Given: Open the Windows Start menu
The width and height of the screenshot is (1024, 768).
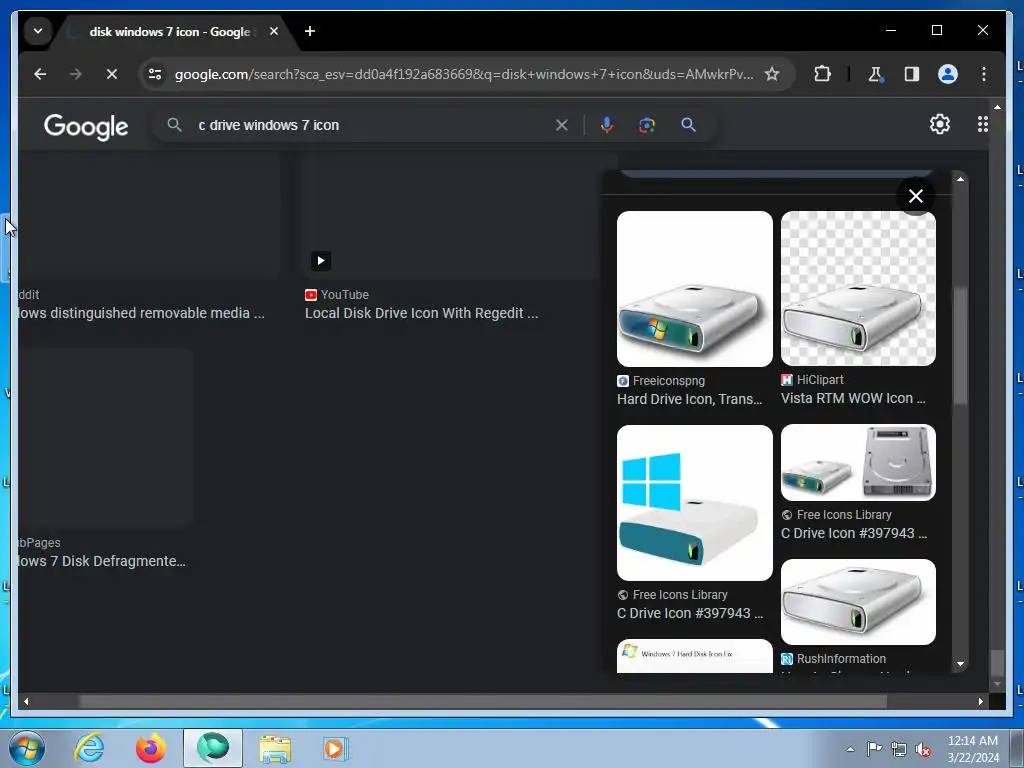Looking at the screenshot, I should click(27, 748).
